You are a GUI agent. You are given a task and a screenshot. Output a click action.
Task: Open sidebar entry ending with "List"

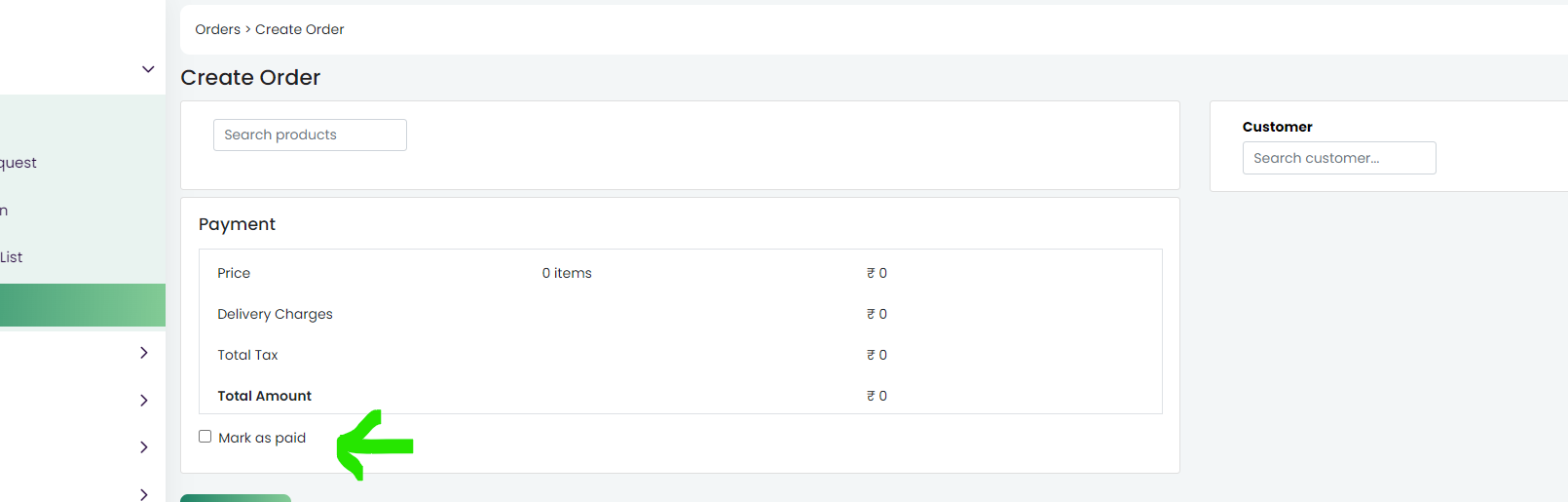tap(11, 257)
